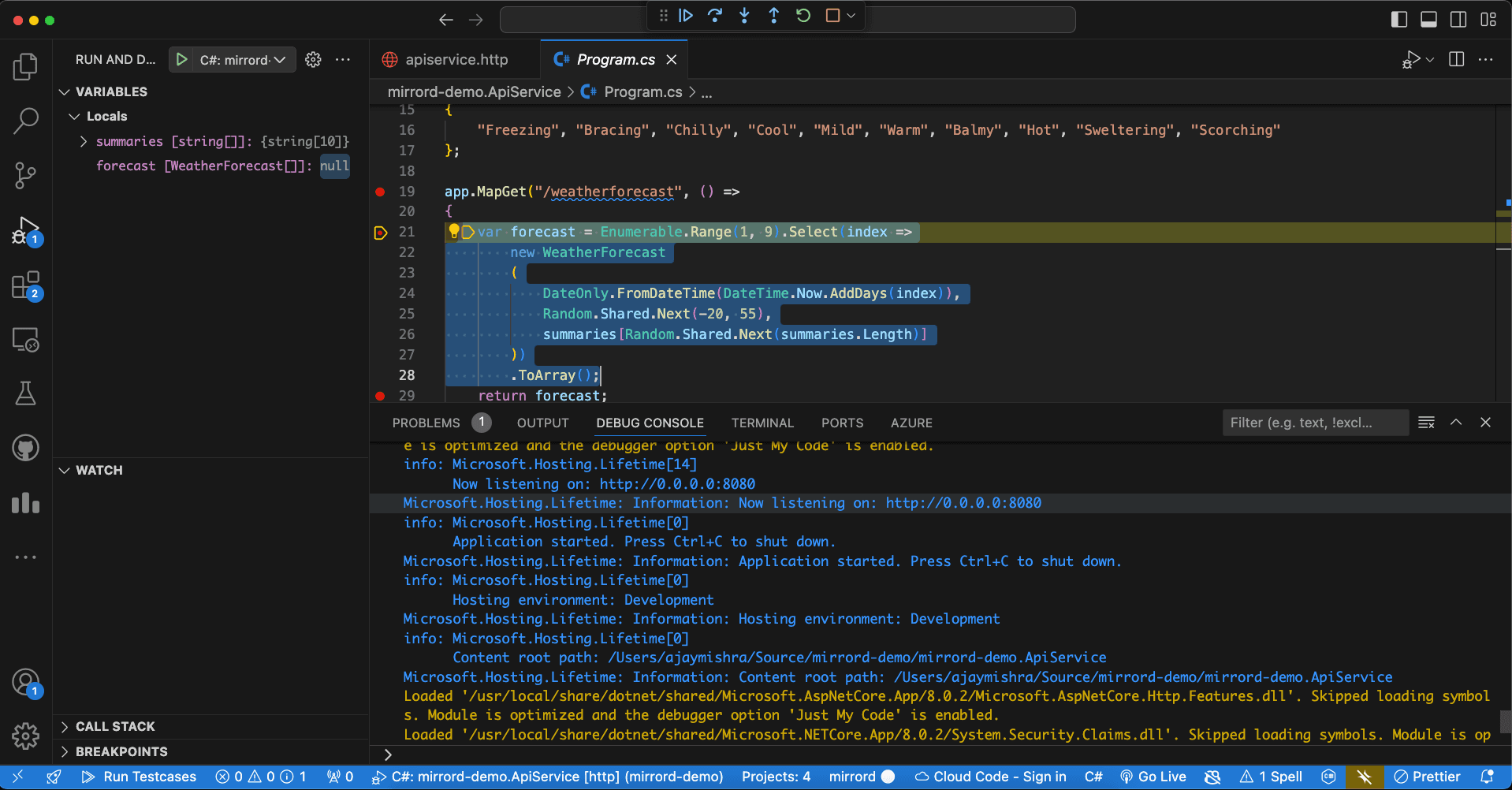Toggle the breakpoint on line 29
The width and height of the screenshot is (1512, 790).
(380, 396)
